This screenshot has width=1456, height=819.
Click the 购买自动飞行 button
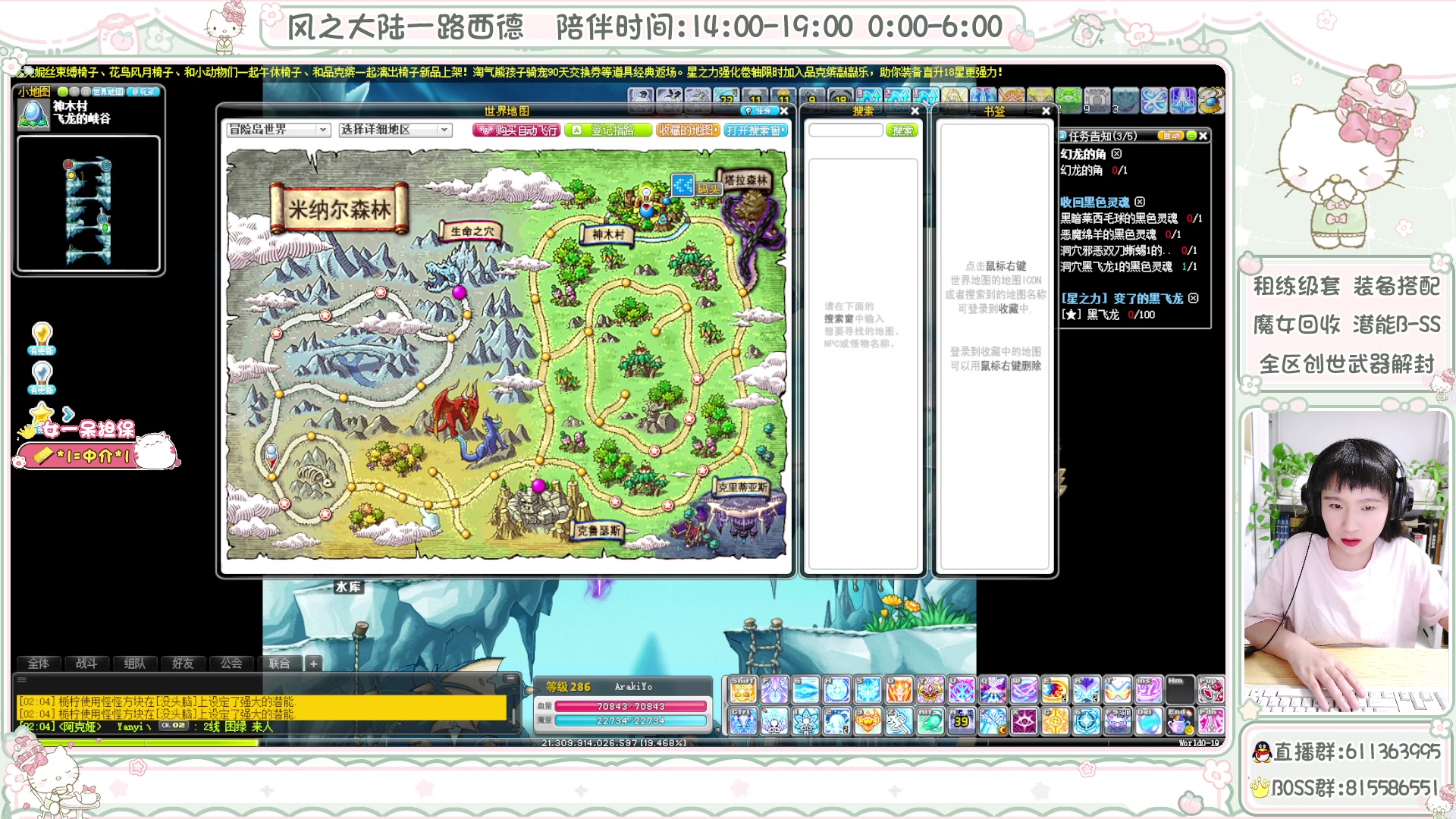(516, 130)
